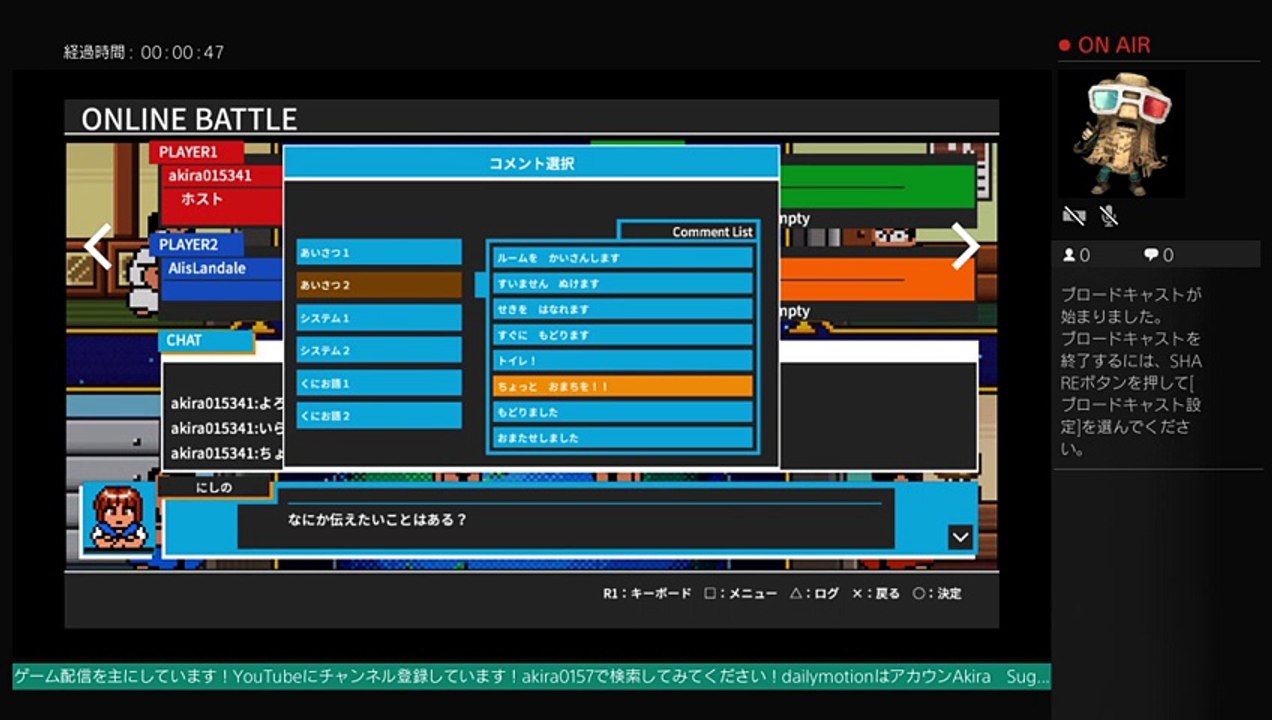Click the elapsed time 00:00:47
Viewport: 1272px width, 720px height.
point(182,52)
